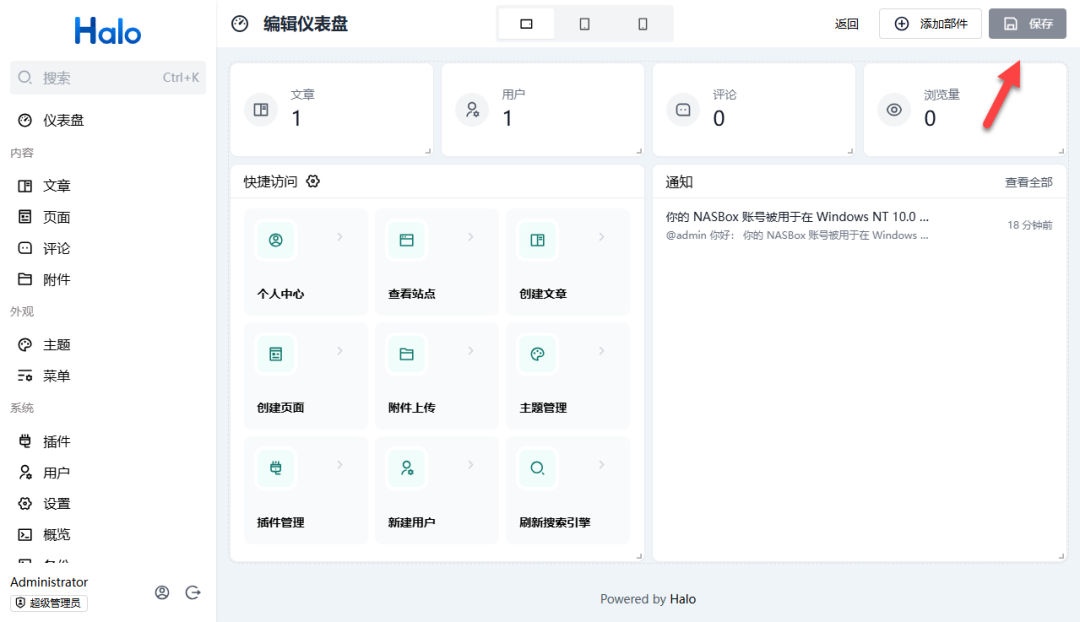Image resolution: width=1080 pixels, height=622 pixels.
Task: Click the 添加部件 button
Action: pyautogui.click(x=930, y=24)
